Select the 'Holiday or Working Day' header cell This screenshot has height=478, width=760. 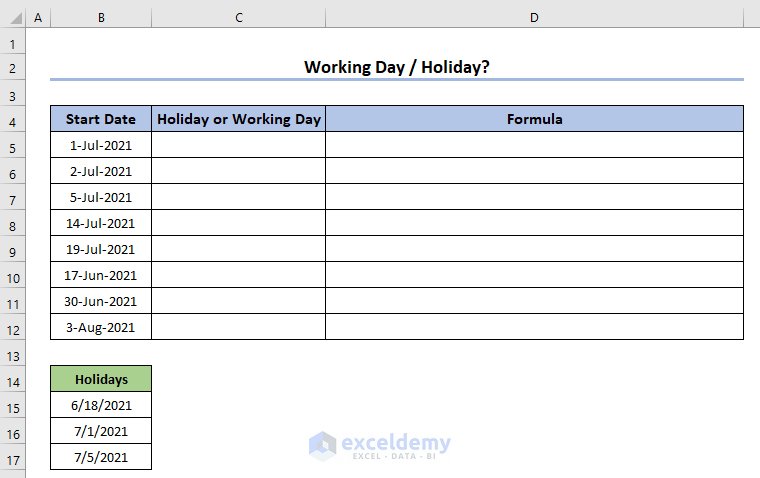[238, 119]
